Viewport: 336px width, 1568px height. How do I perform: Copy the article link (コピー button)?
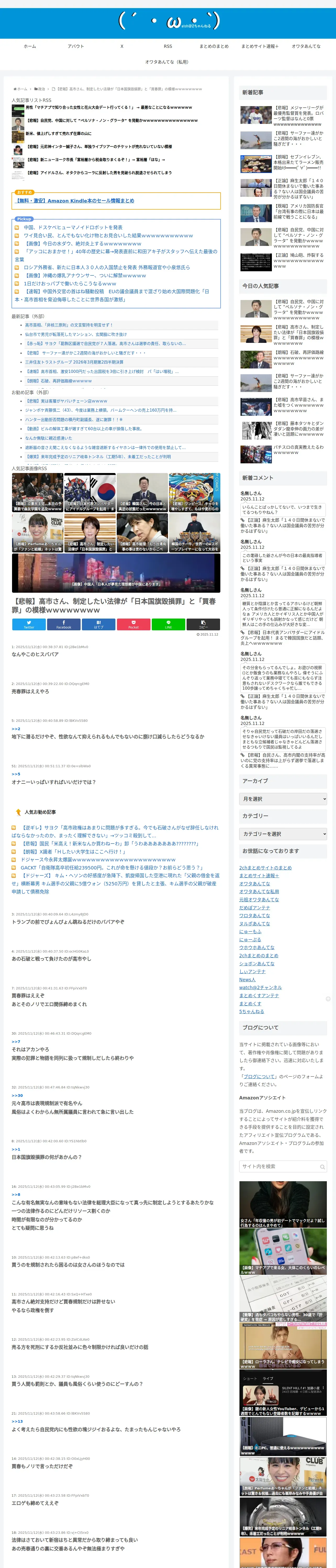click(x=203, y=625)
